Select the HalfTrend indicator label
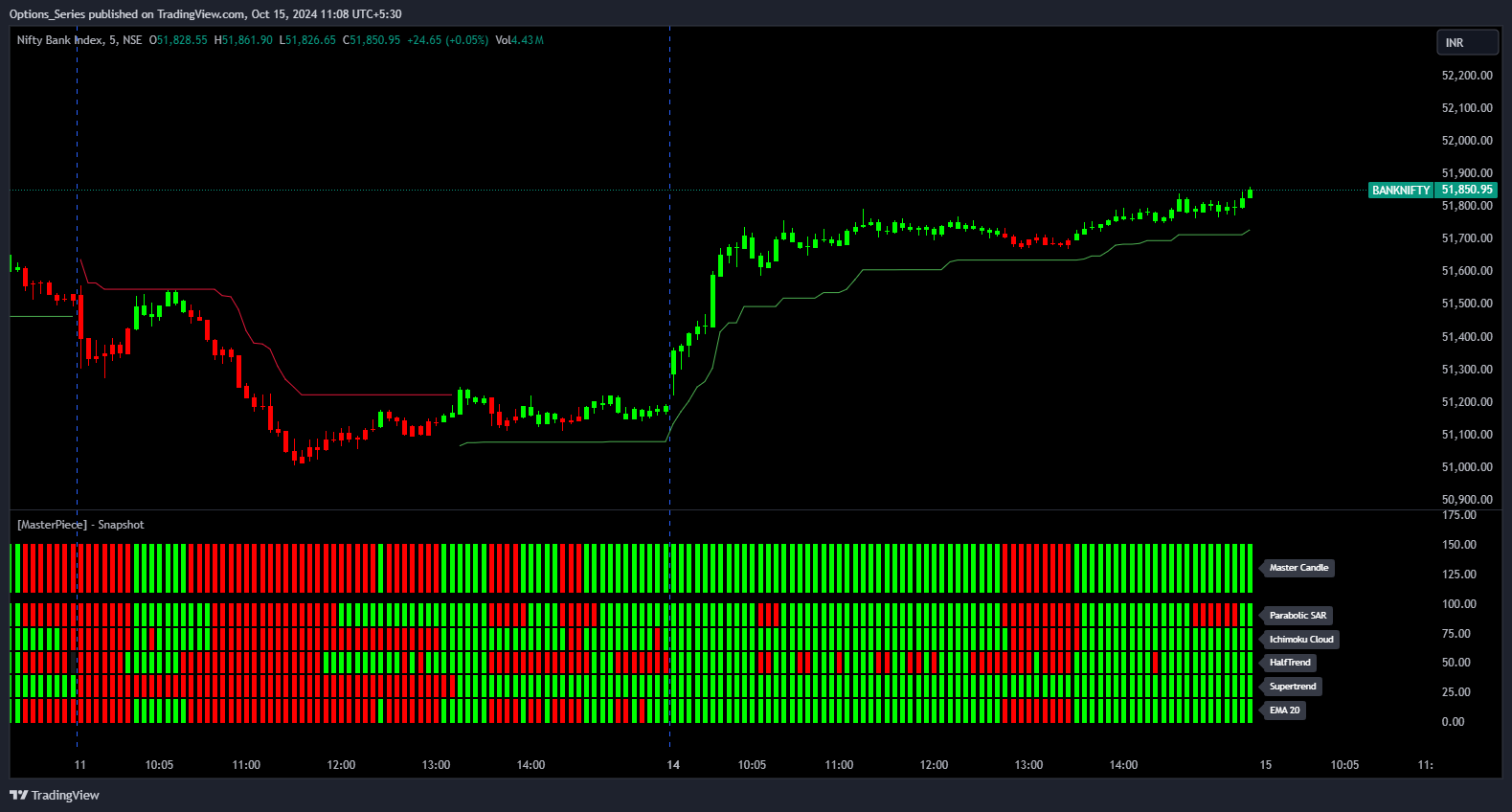The width and height of the screenshot is (1512, 812). point(1290,663)
